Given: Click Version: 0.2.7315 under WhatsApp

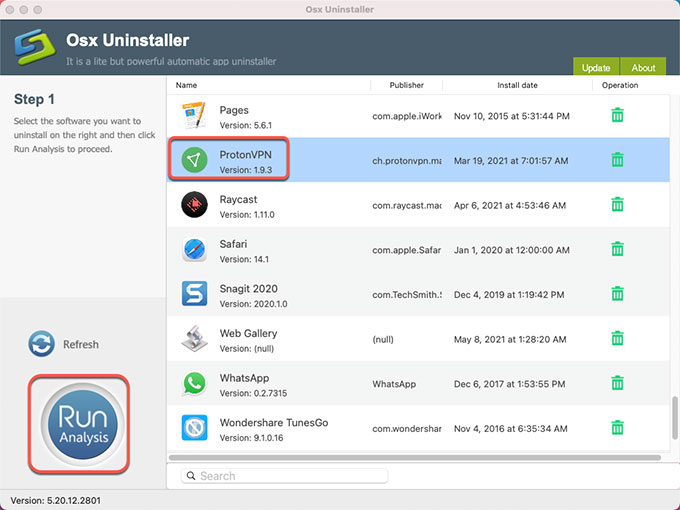Looking at the screenshot, I should [253, 393].
